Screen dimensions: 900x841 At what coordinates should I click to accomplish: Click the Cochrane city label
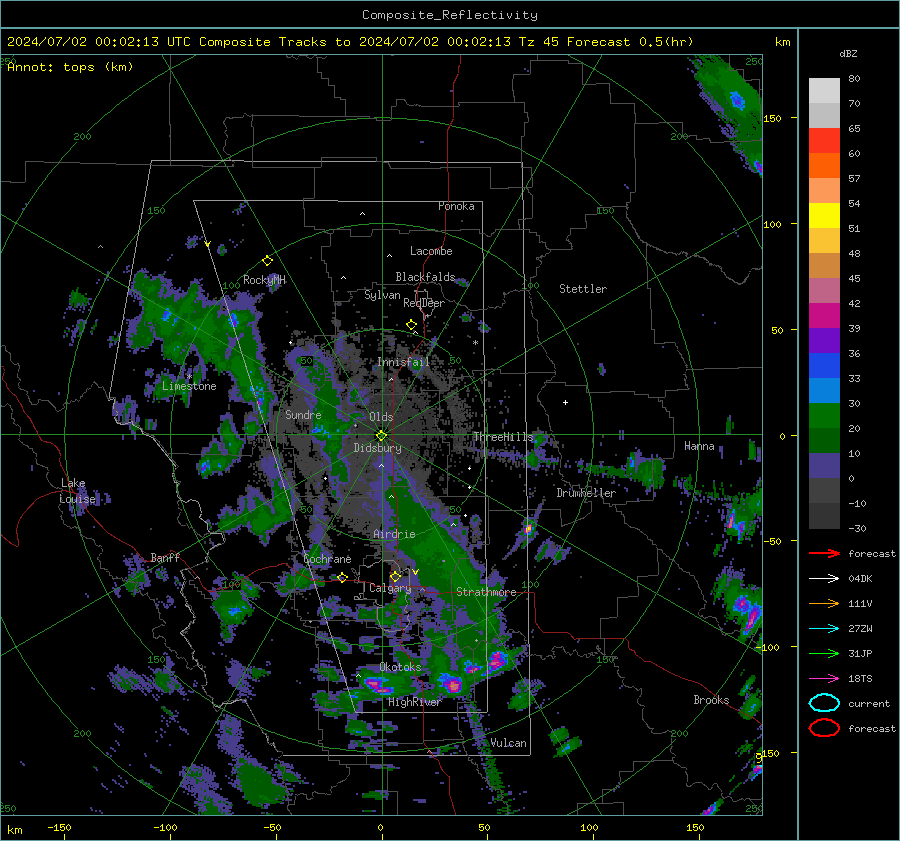click(327, 559)
